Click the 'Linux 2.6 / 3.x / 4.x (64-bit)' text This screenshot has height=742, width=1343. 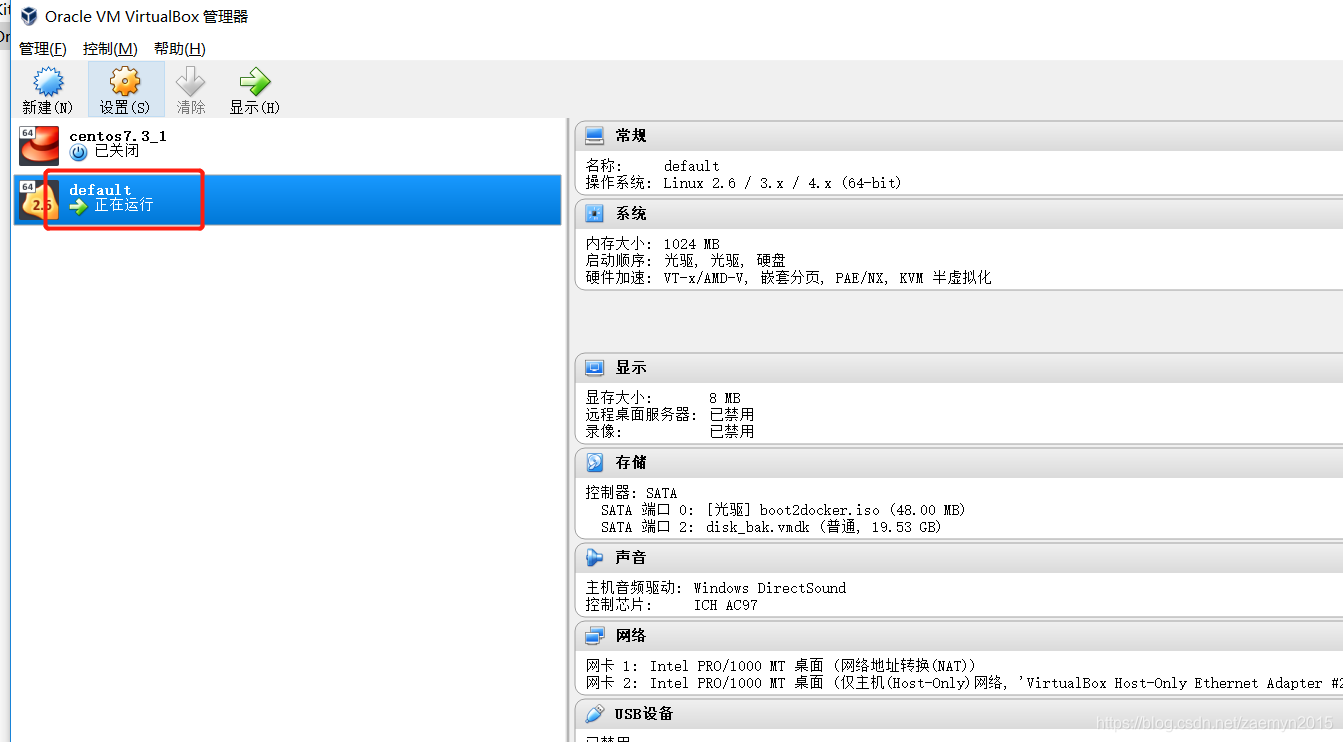[782, 183]
